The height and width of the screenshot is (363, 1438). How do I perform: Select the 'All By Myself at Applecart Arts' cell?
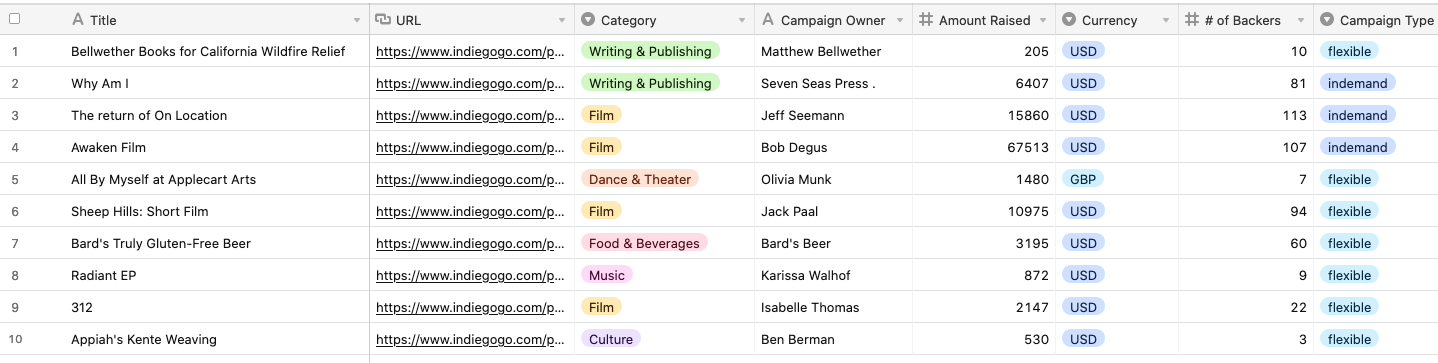click(x=163, y=179)
